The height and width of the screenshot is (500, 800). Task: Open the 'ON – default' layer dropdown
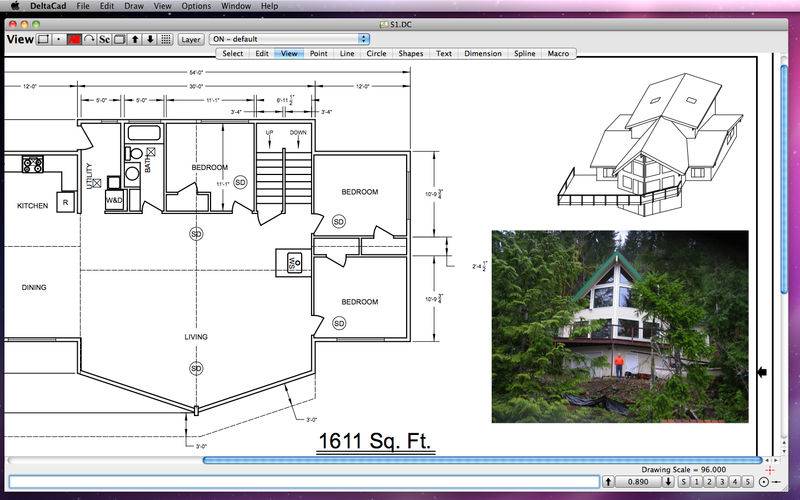(289, 39)
